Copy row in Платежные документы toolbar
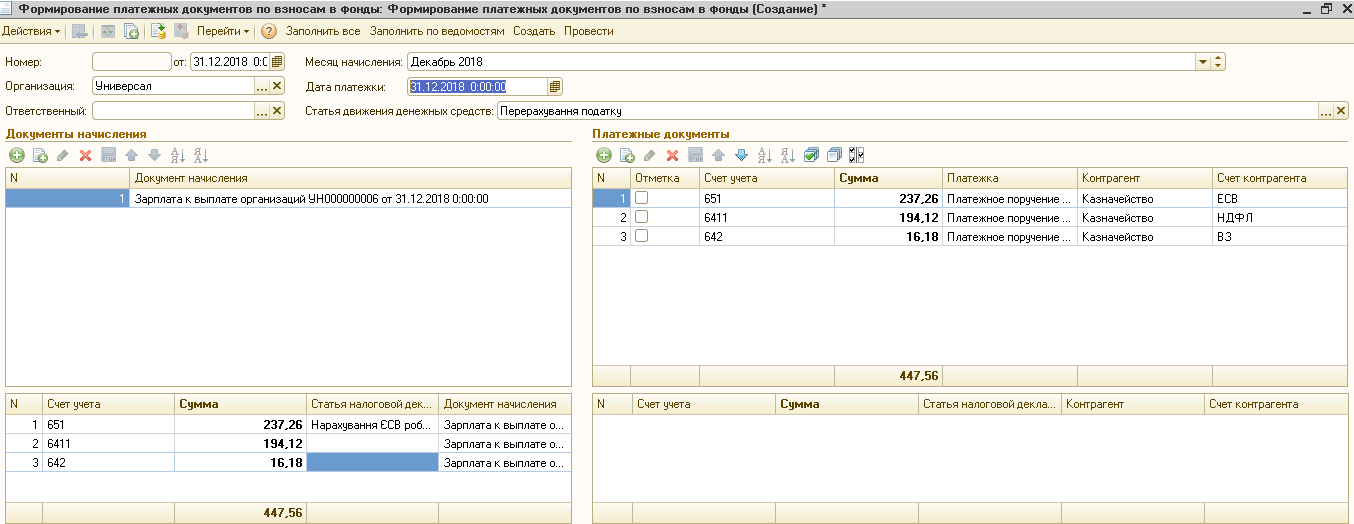Screen dimensions: 1354x524 (x=627, y=155)
